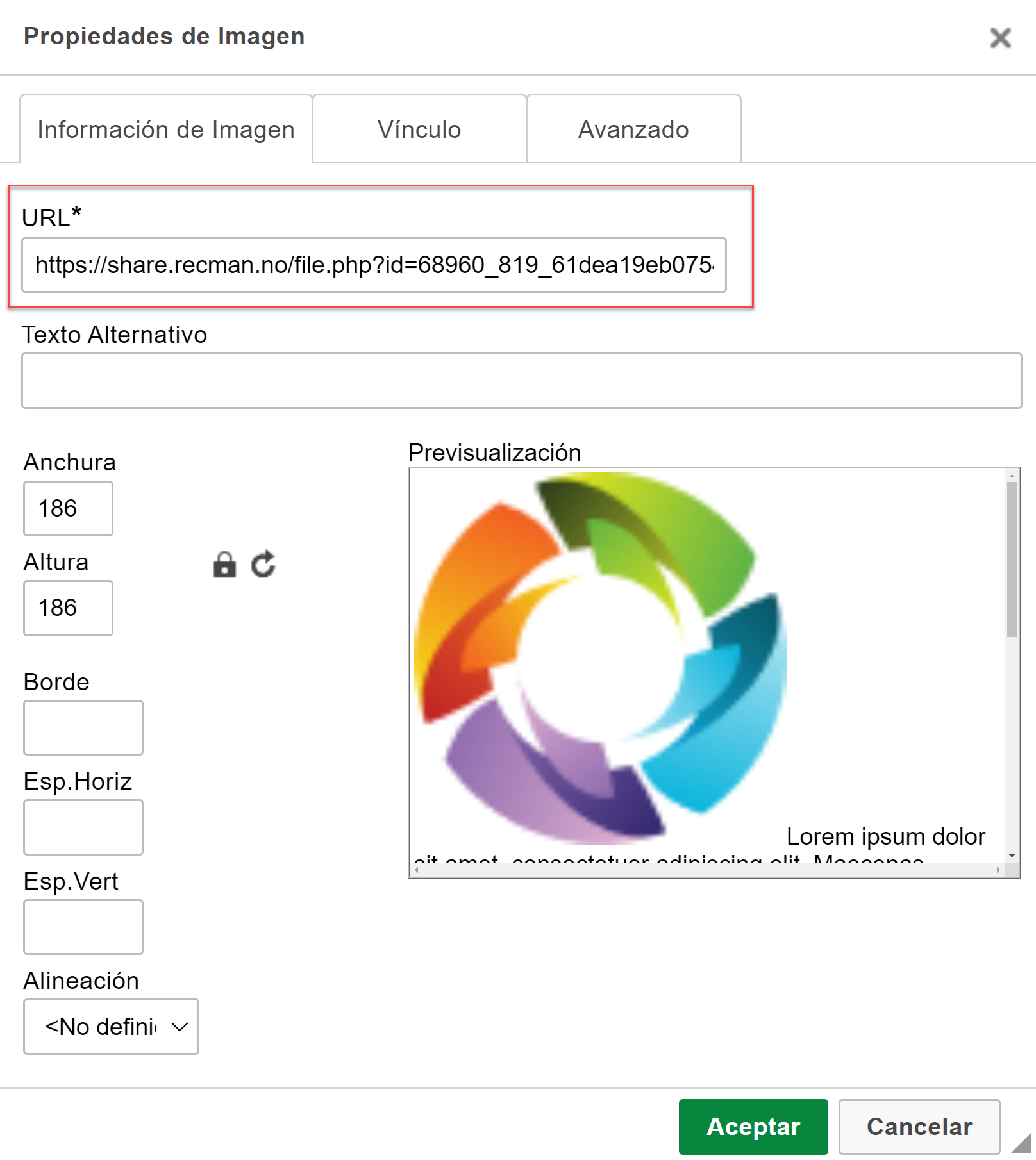The height and width of the screenshot is (1160, 1036).
Task: Click the colorful logo preview image
Action: click(x=600, y=657)
